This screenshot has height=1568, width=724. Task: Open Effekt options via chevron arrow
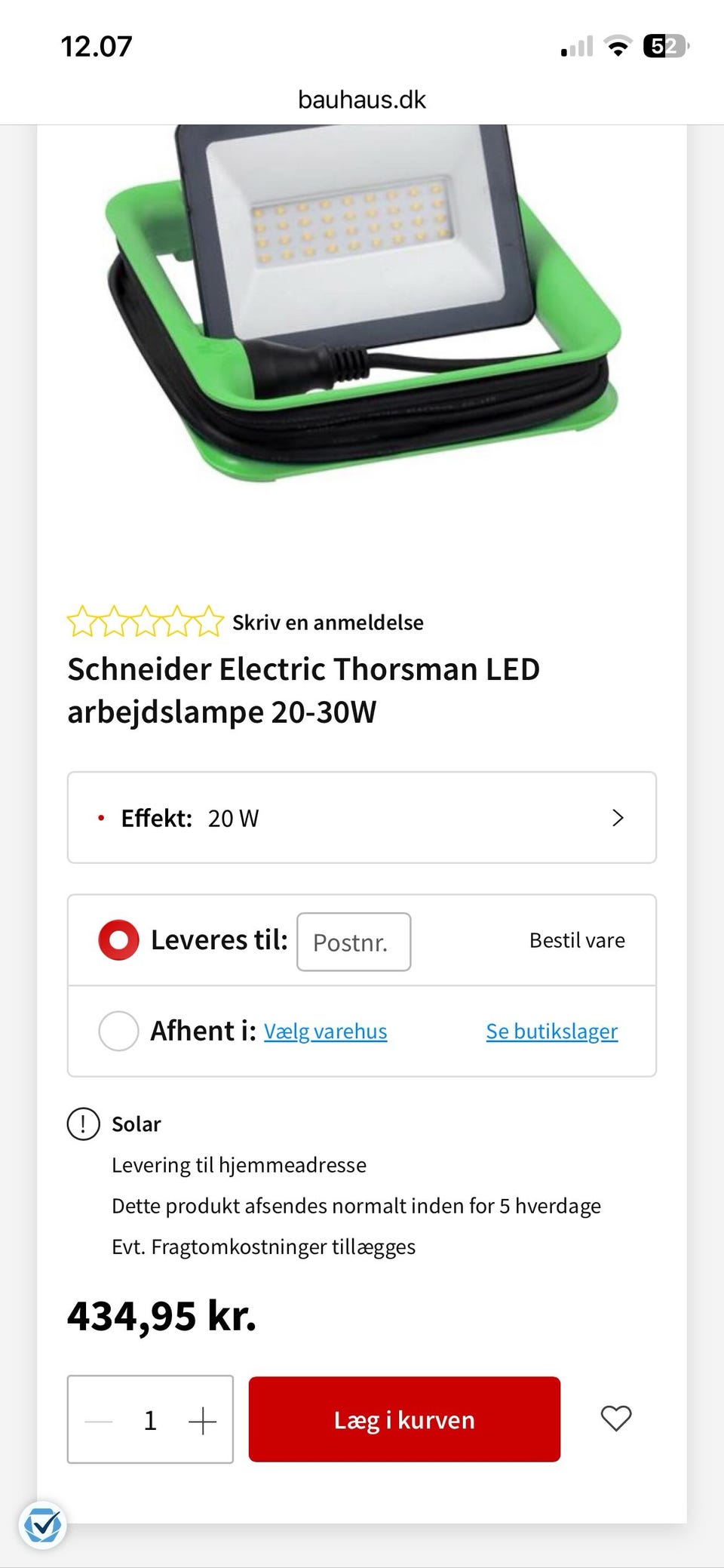(x=618, y=818)
